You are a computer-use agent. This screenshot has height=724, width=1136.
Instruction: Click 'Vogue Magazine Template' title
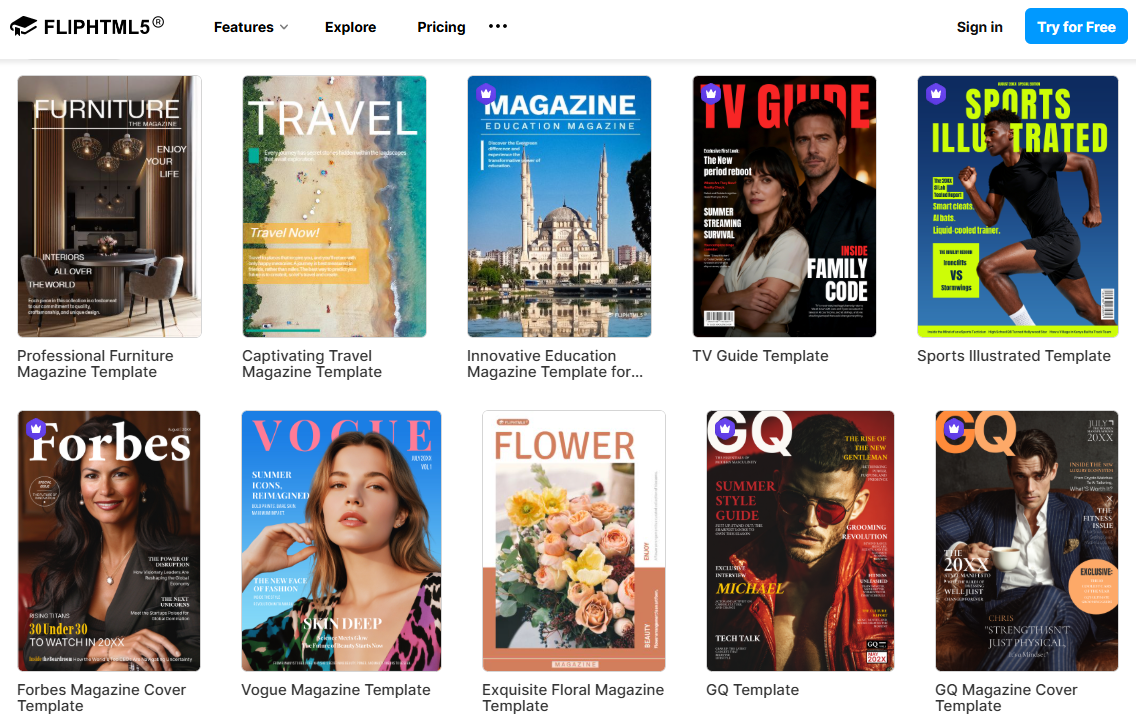point(335,690)
